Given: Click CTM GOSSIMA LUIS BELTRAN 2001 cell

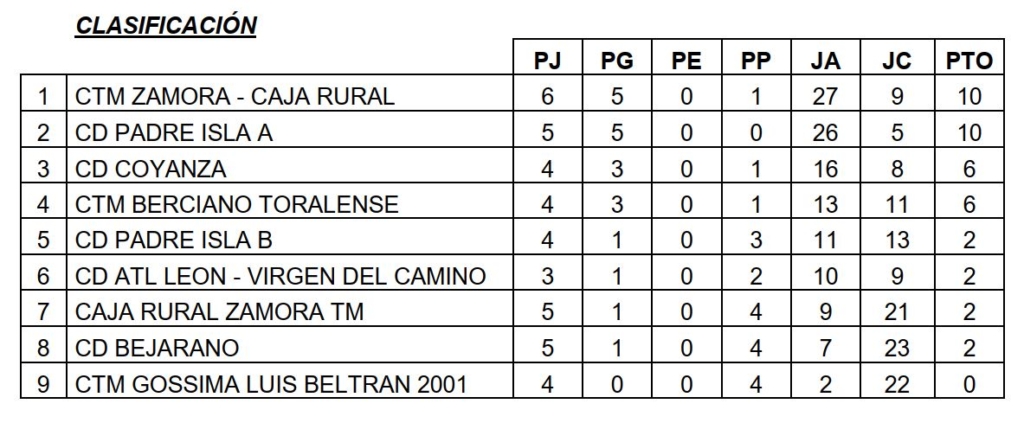Looking at the screenshot, I should tap(271, 385).
